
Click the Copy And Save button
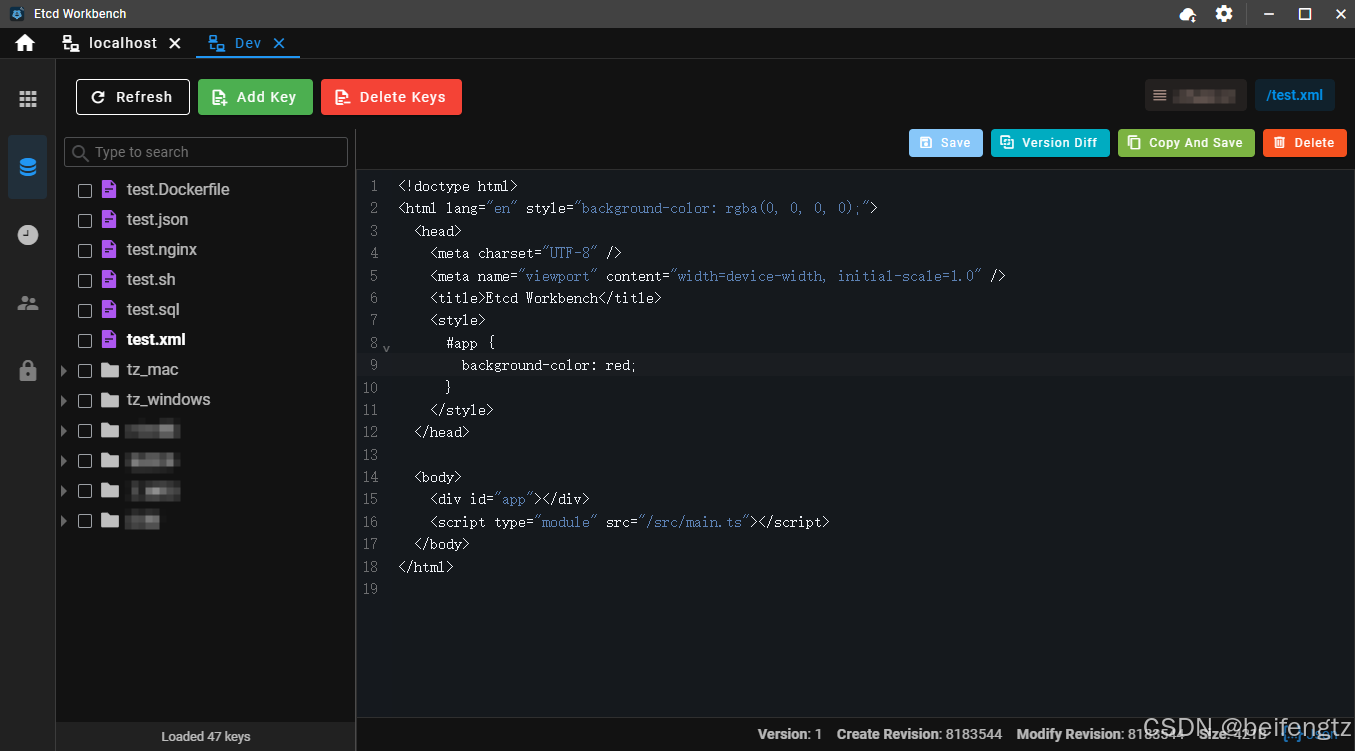click(x=1186, y=143)
